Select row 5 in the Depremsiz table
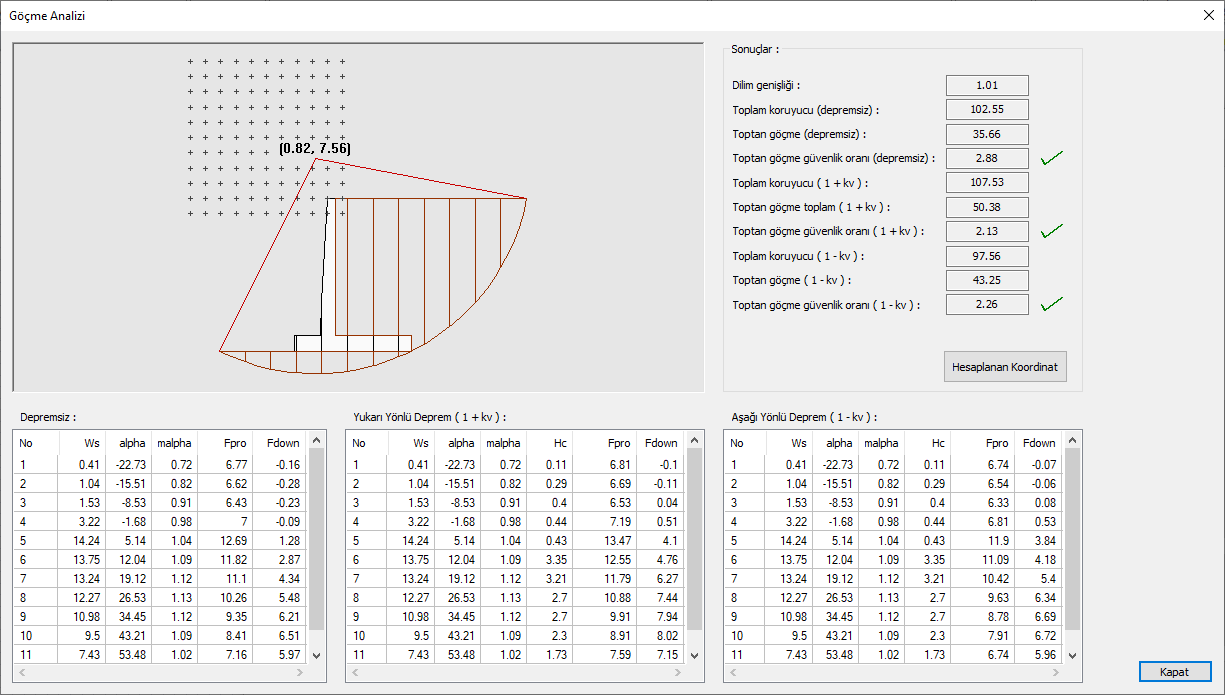The width and height of the screenshot is (1225, 695). pyautogui.click(x=160, y=540)
